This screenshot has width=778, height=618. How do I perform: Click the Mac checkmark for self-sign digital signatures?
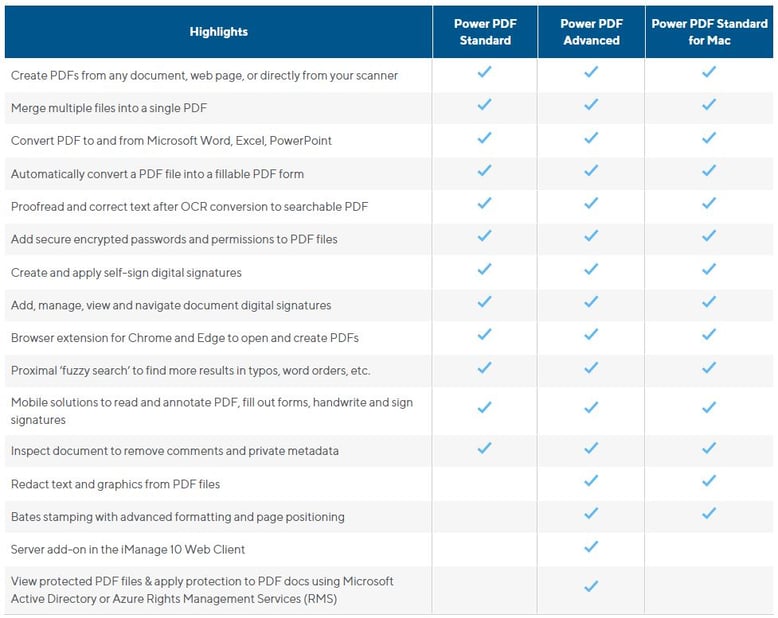pyautogui.click(x=709, y=270)
